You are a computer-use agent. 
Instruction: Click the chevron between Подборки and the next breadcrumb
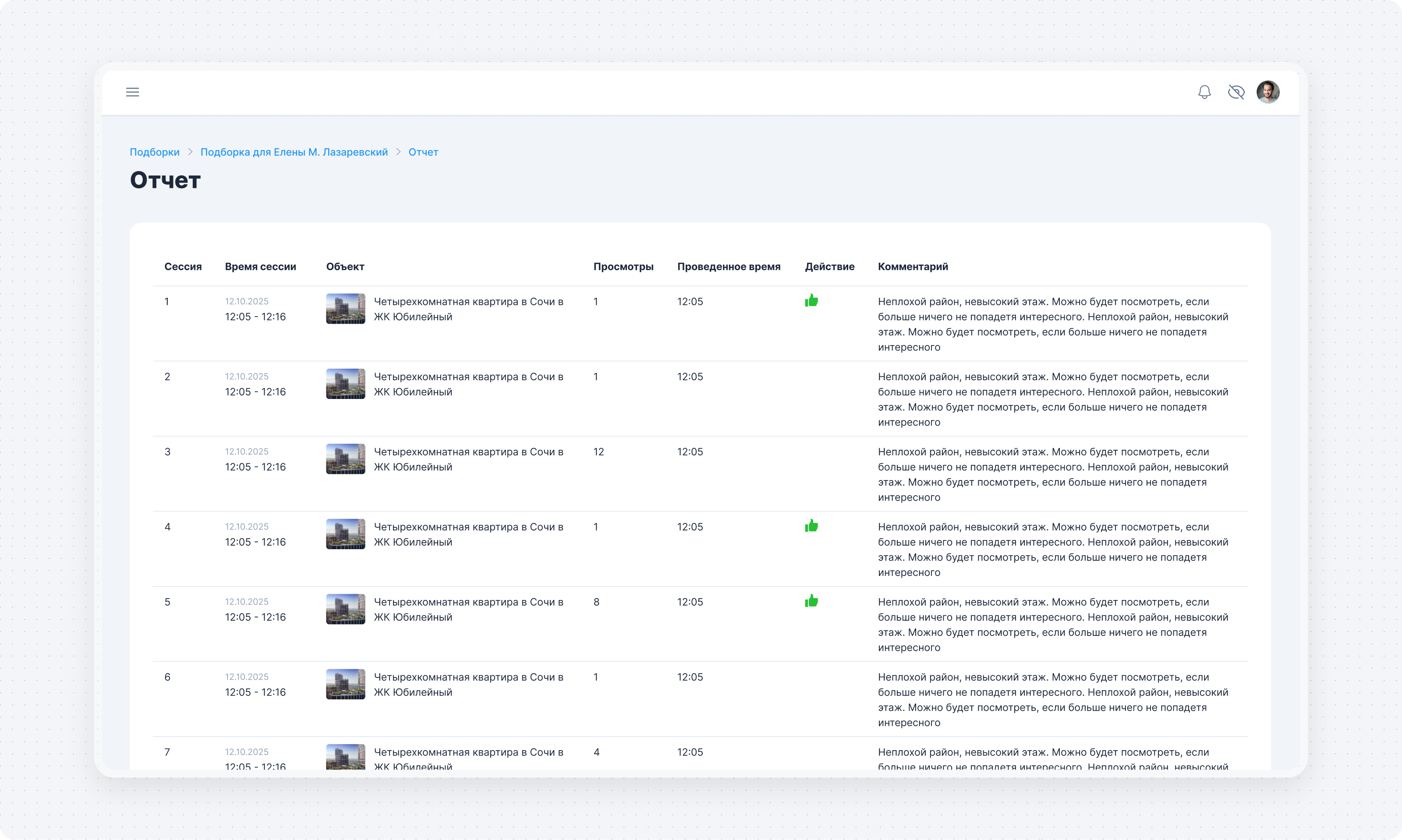pyautogui.click(x=190, y=152)
